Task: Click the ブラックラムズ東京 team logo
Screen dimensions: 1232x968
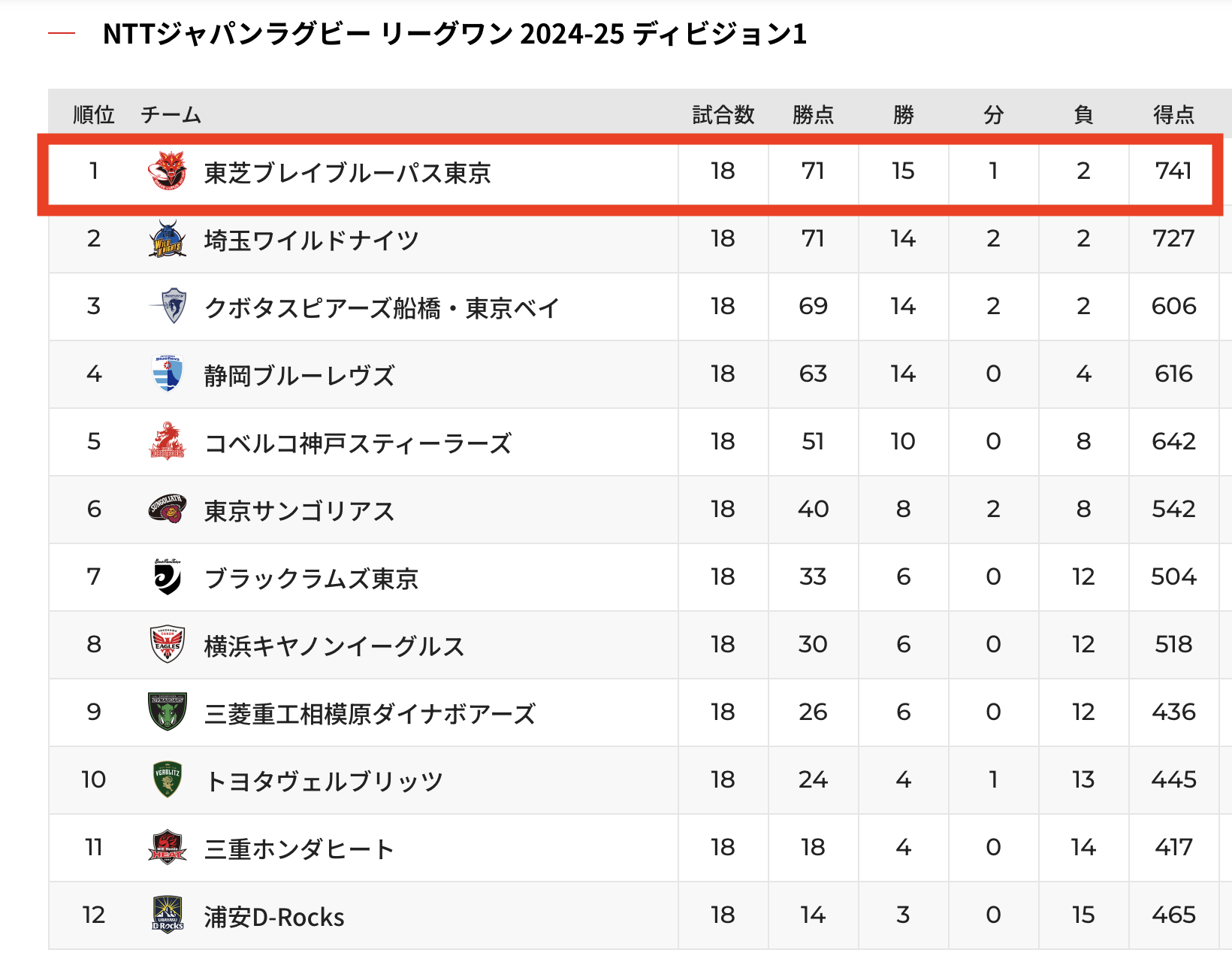Action: [167, 576]
